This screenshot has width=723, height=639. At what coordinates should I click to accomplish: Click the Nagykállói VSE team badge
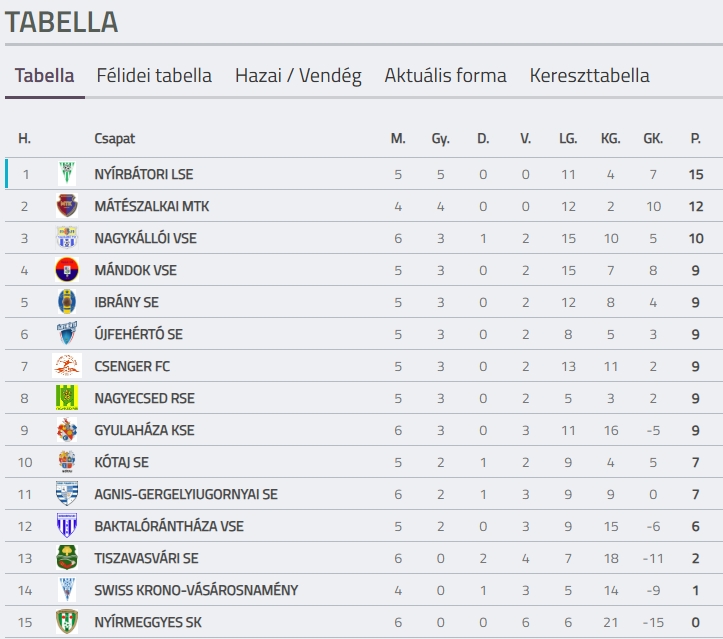coord(67,237)
